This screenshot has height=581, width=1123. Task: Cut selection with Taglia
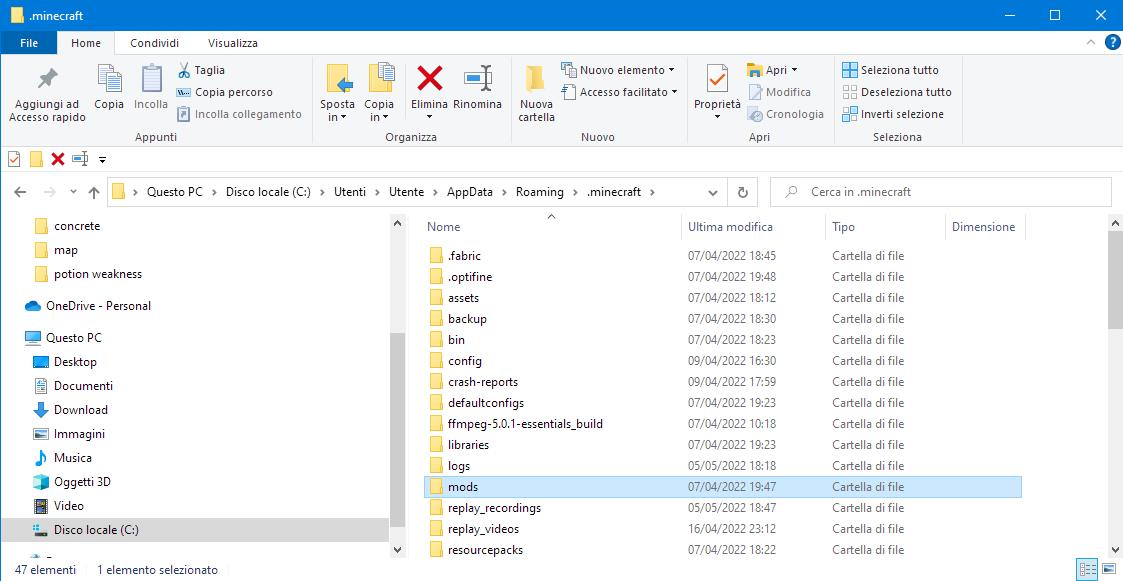pos(201,70)
